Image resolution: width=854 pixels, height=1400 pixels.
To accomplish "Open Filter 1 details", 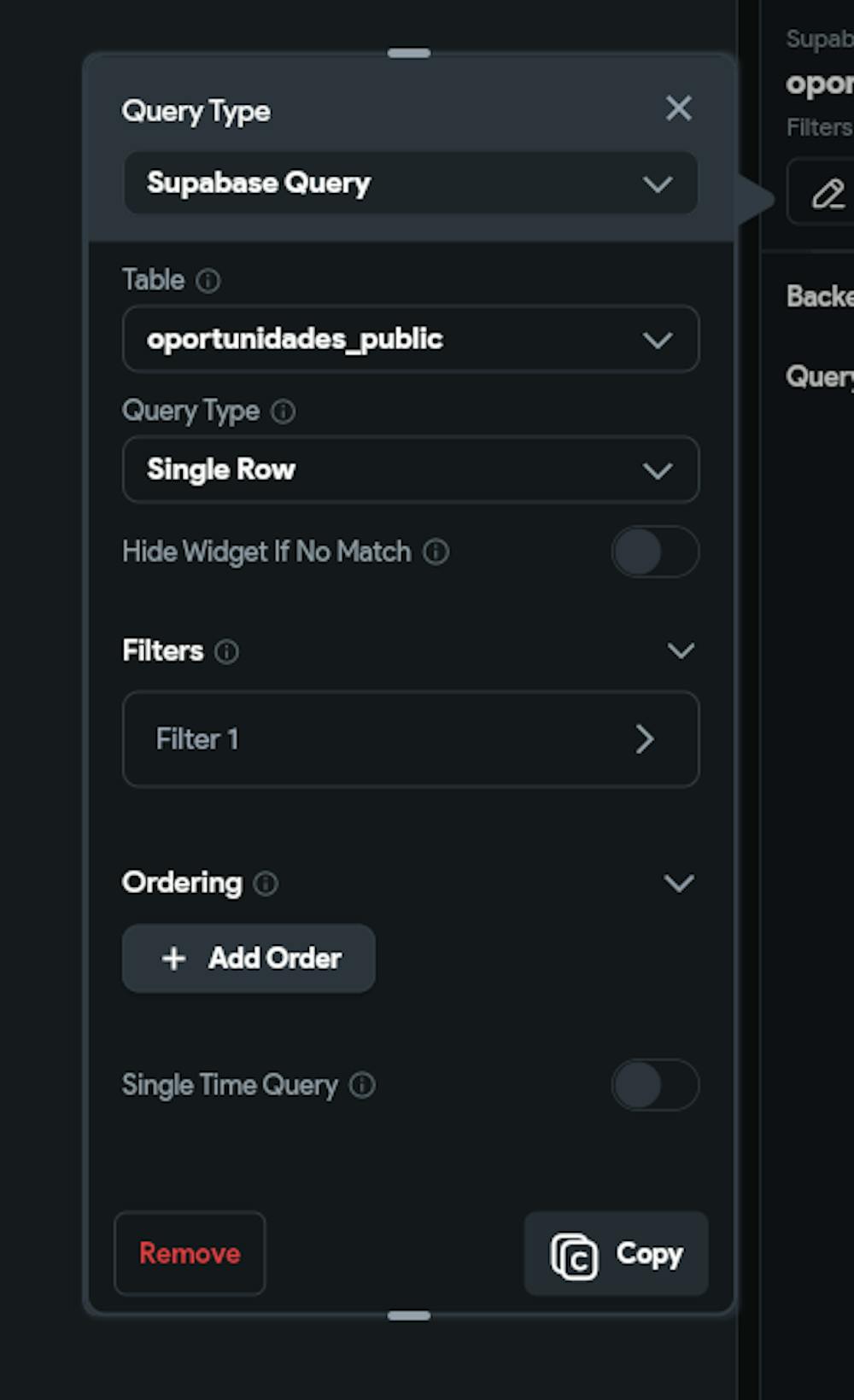I will coord(410,739).
